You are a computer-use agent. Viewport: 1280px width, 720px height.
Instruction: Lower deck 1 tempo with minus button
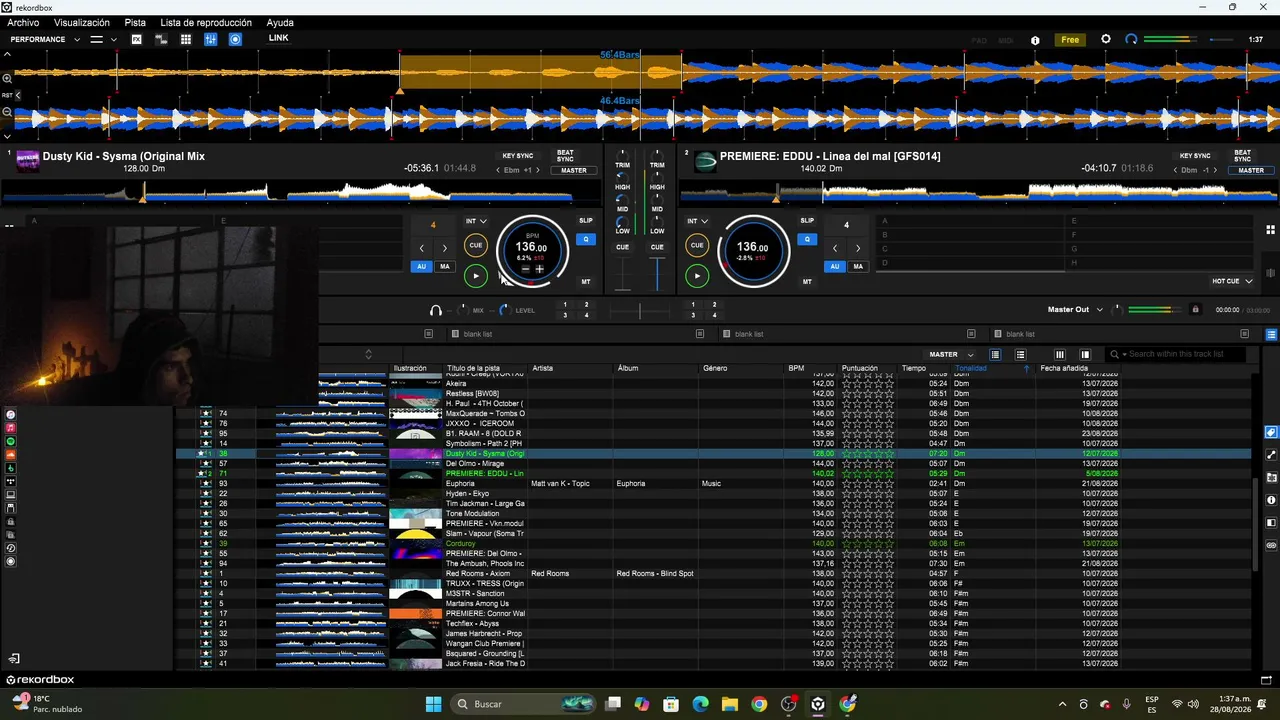[x=526, y=269]
